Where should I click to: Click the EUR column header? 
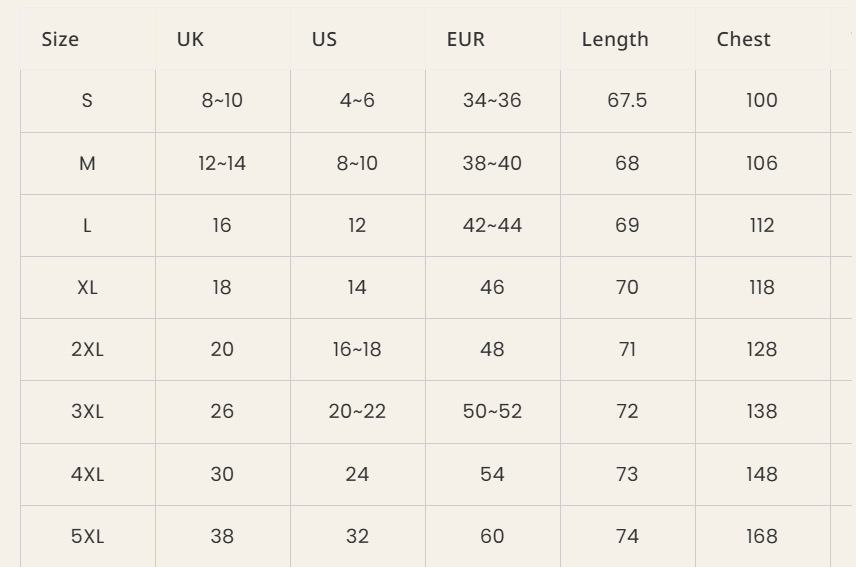tap(465, 39)
